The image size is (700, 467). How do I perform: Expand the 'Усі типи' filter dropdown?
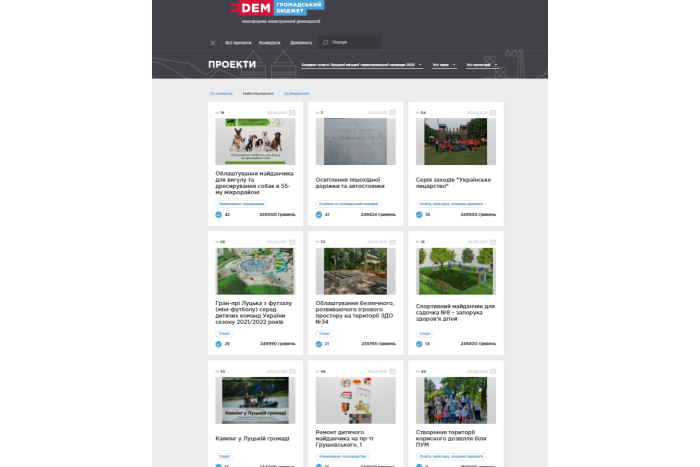pos(443,65)
